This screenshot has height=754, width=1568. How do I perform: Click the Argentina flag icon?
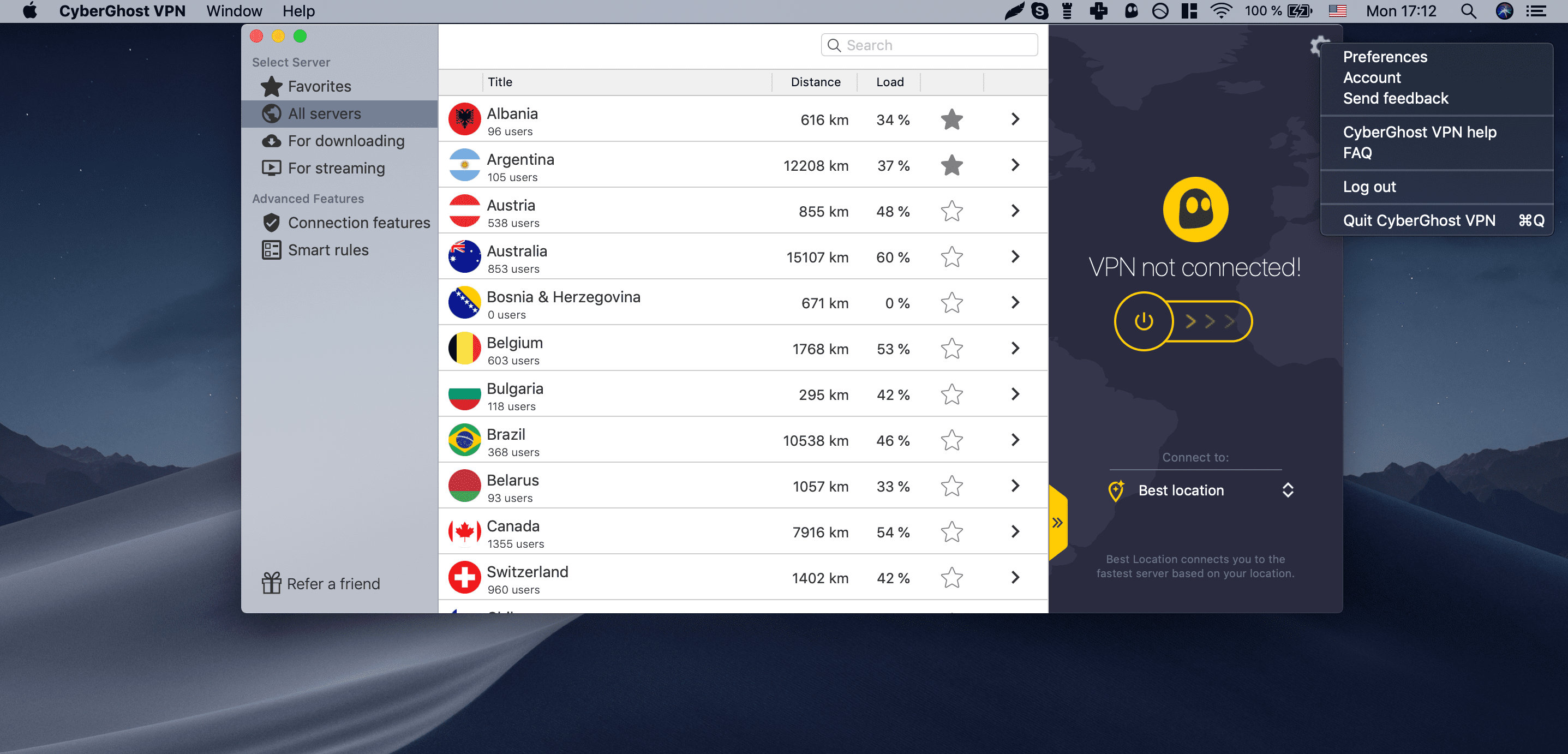464,165
